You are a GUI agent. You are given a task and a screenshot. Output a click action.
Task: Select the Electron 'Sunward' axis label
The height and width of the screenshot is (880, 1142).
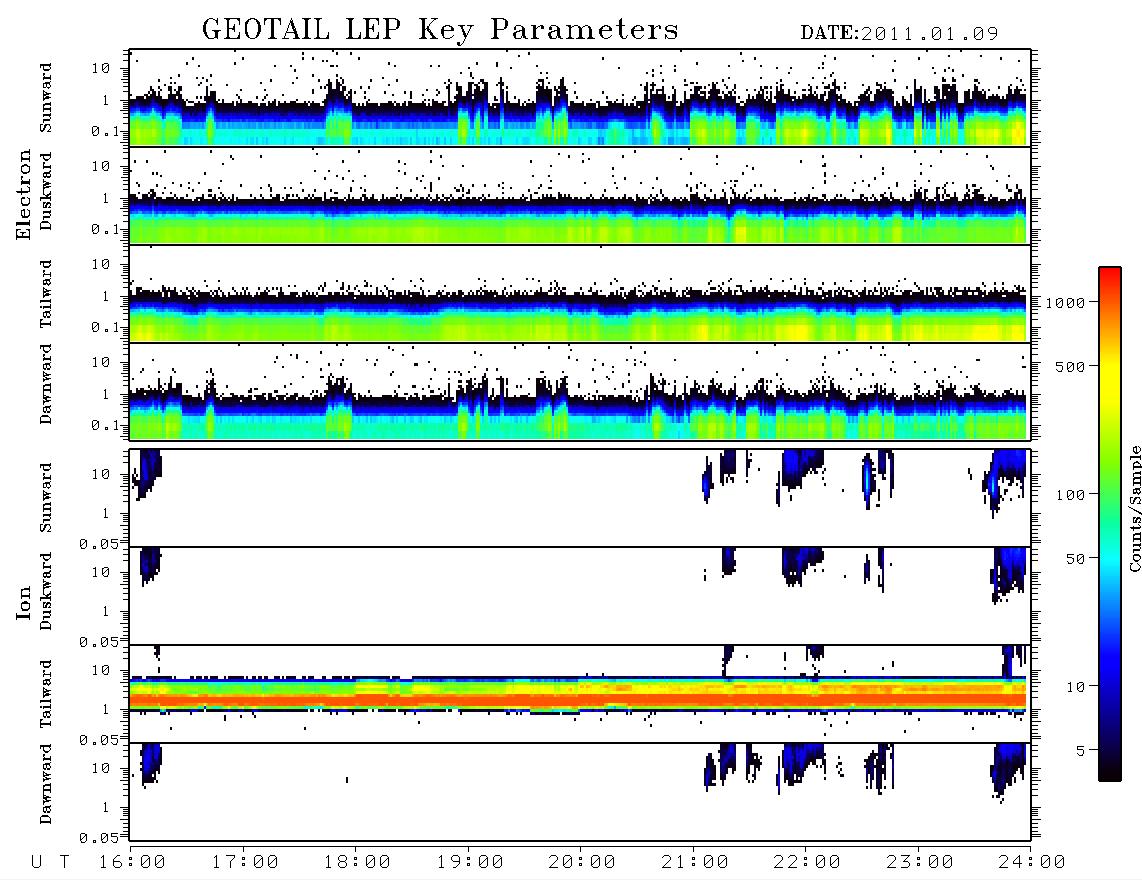point(46,98)
